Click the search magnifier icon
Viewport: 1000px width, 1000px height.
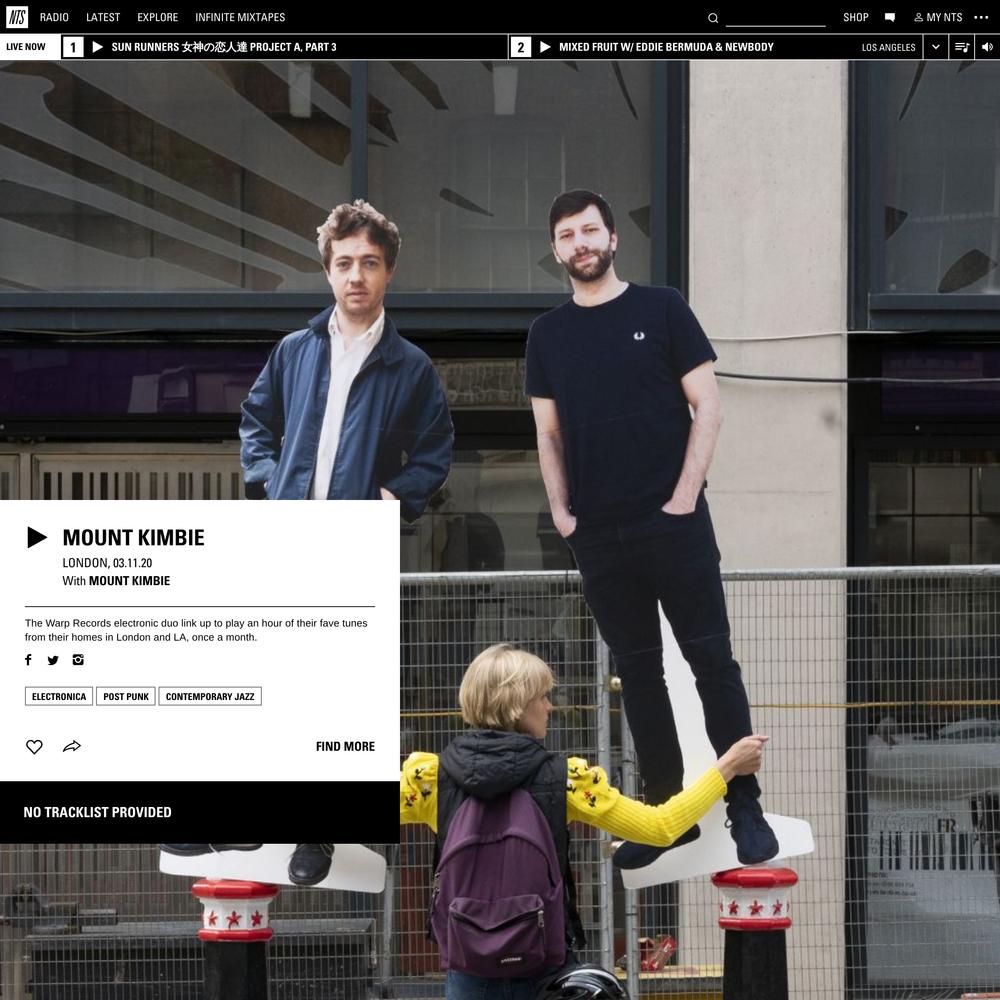pos(713,18)
